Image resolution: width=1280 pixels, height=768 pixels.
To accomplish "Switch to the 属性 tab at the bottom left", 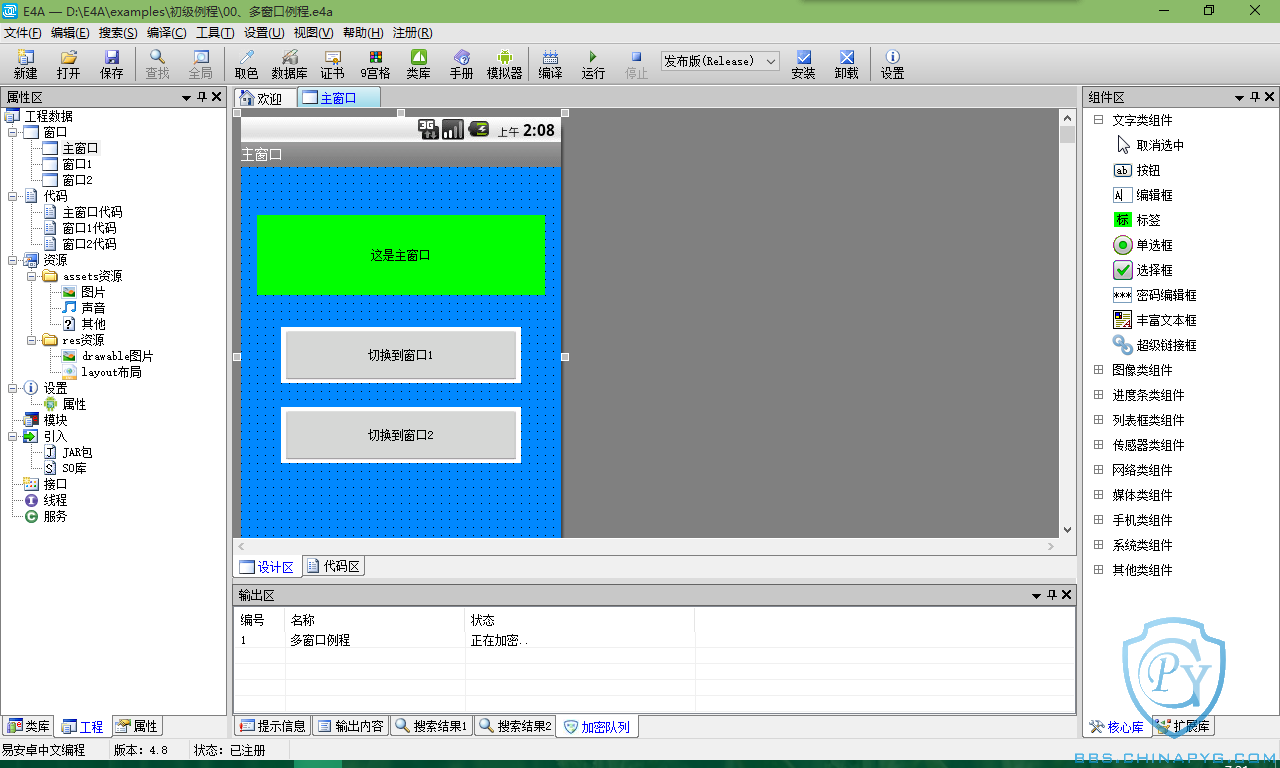I will [136, 726].
